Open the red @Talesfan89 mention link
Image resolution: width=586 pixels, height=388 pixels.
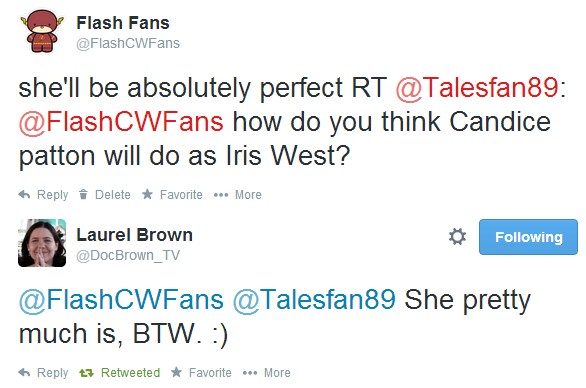(477, 88)
